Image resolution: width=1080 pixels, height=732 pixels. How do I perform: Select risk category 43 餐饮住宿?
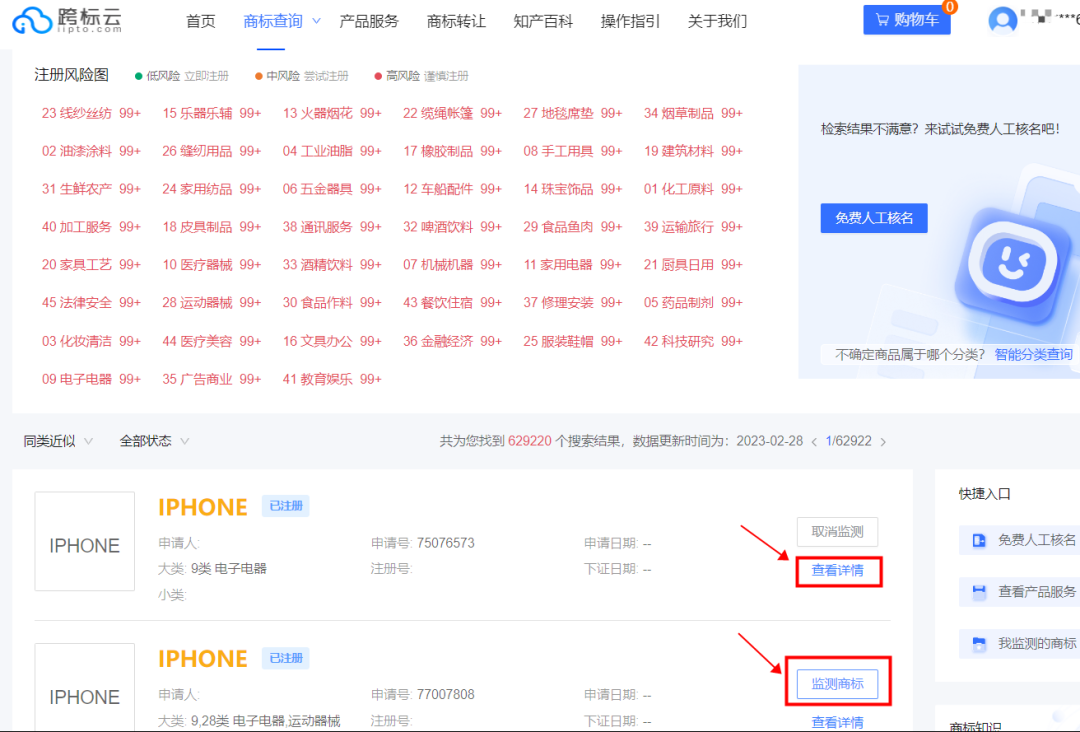[x=453, y=302]
